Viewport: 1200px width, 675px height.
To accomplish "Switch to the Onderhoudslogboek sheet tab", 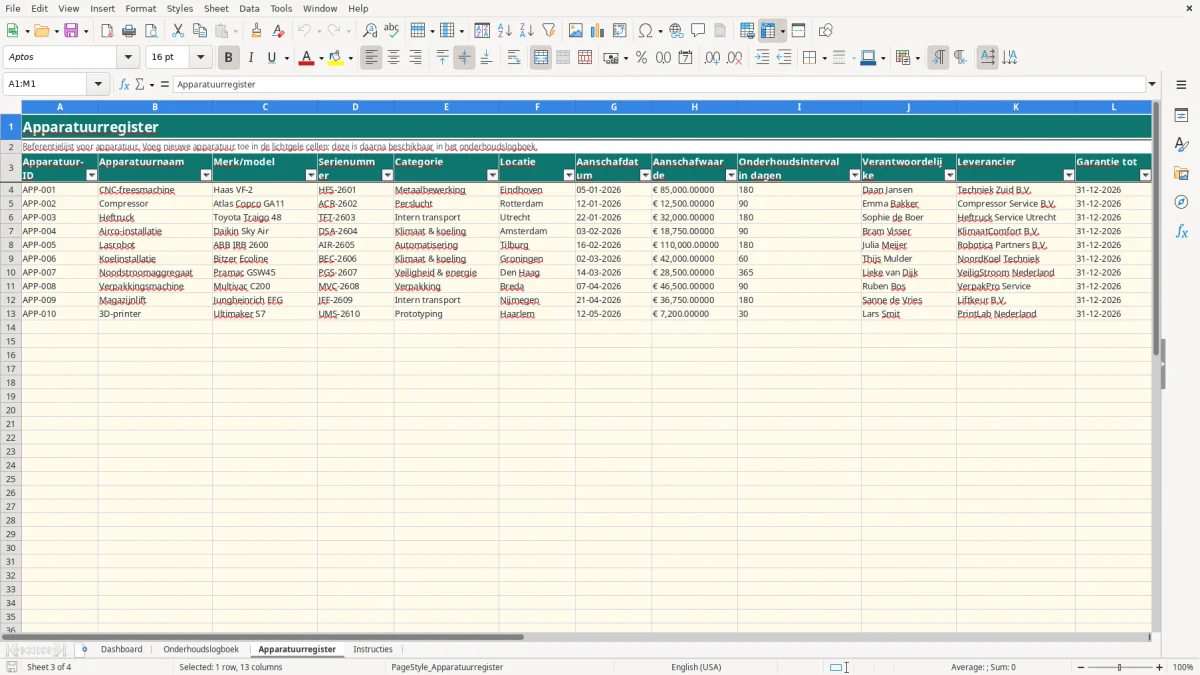I will click(201, 650).
